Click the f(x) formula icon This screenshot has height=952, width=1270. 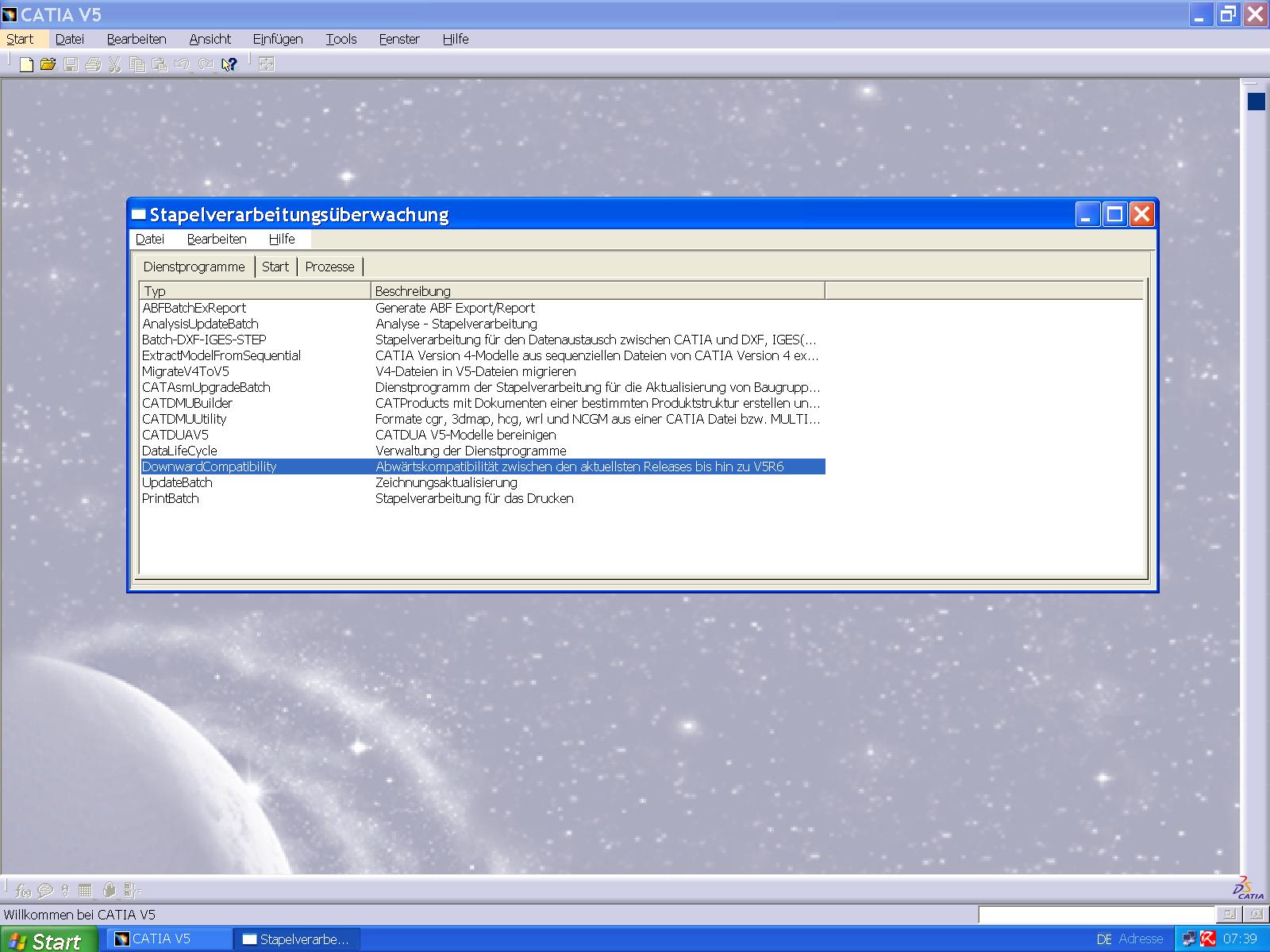coord(24,890)
